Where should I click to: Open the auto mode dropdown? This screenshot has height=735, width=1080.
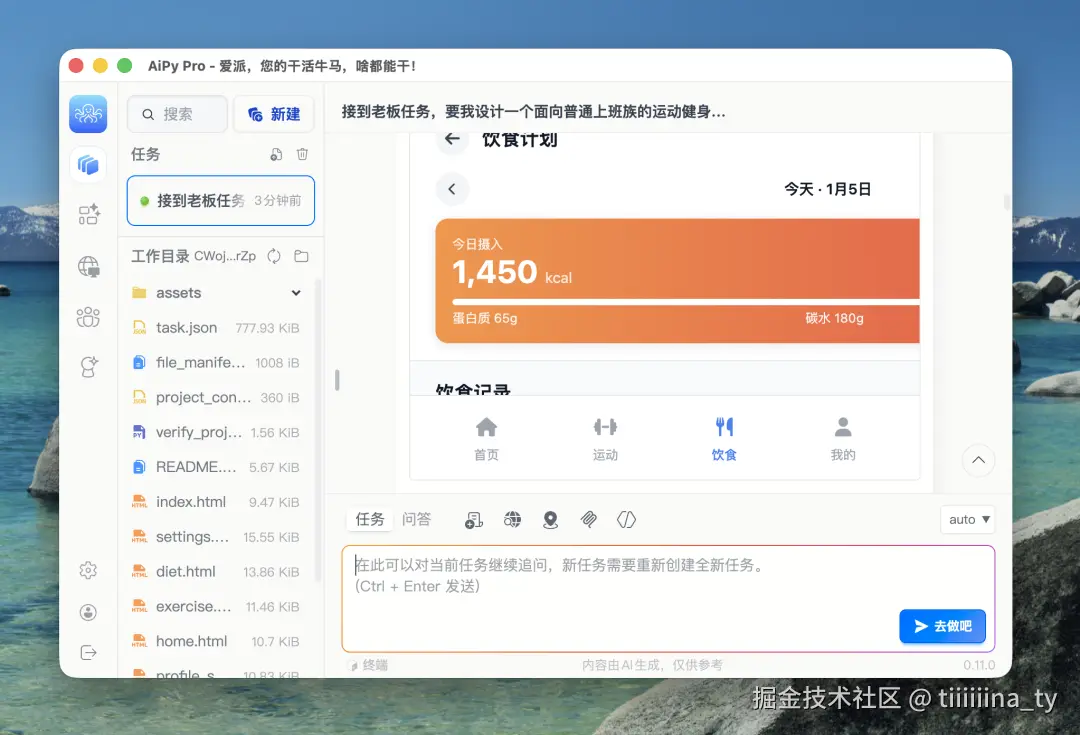click(x=966, y=519)
